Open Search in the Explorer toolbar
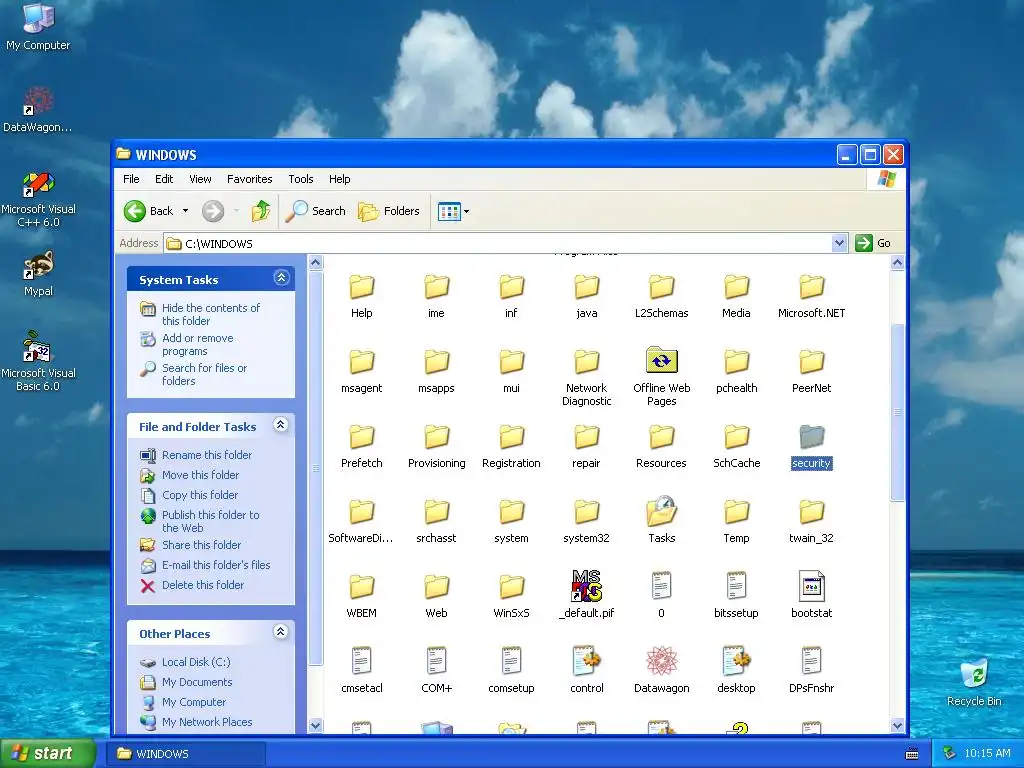This screenshot has height=768, width=1024. tap(315, 211)
